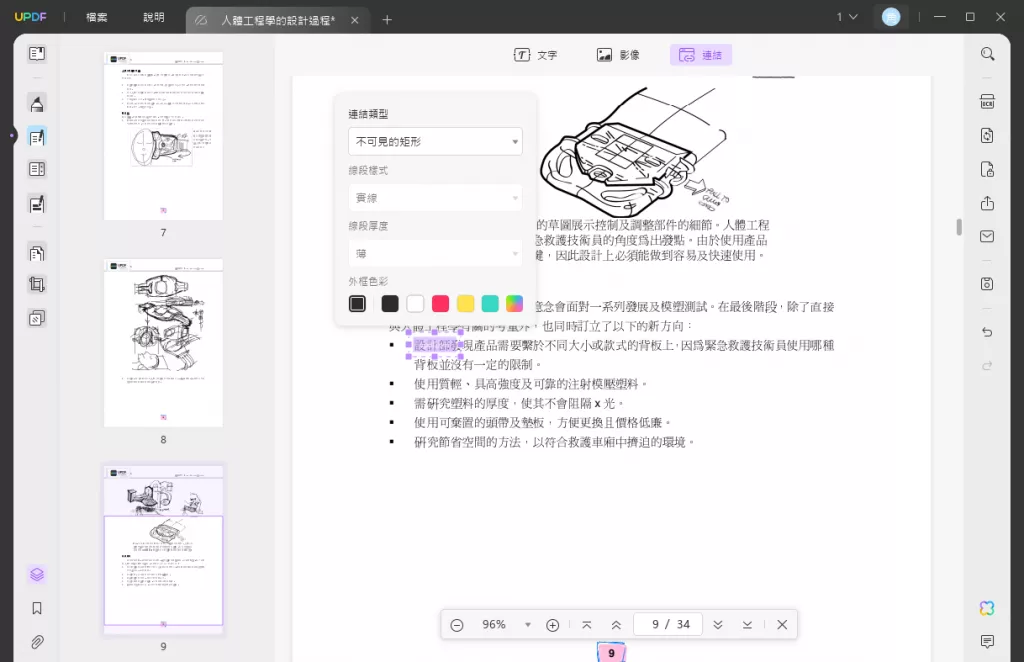Zoom out with the minus button
The image size is (1024, 662).
(457, 625)
